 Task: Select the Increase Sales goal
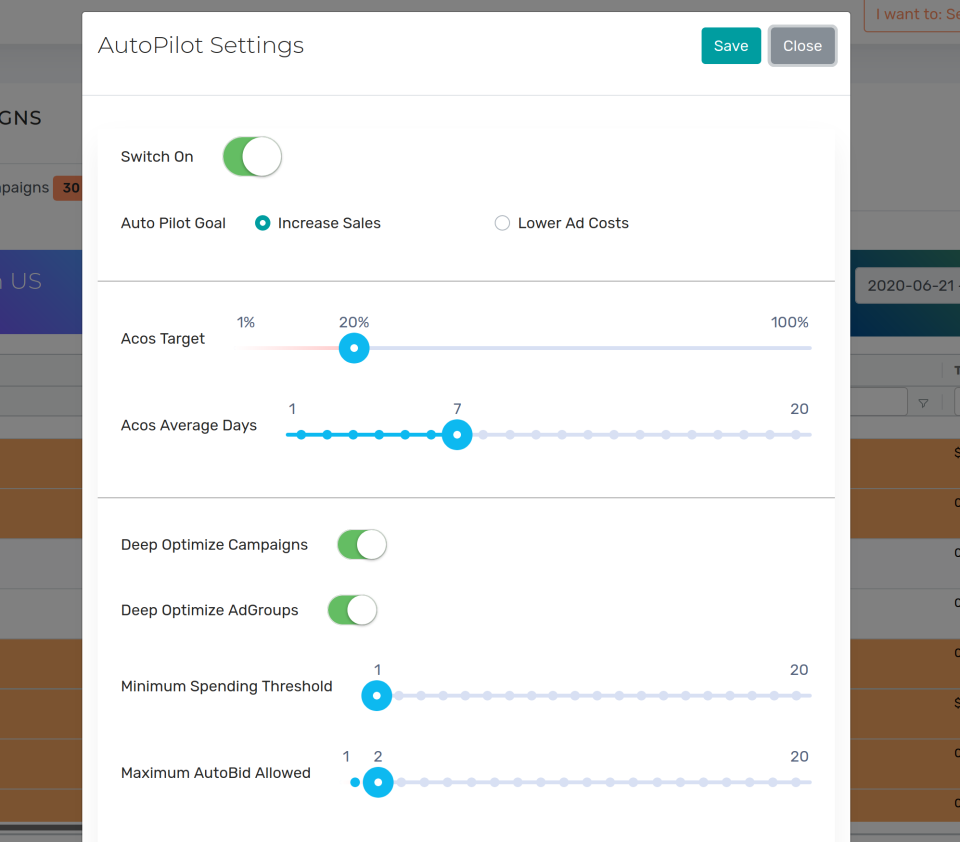(262, 223)
